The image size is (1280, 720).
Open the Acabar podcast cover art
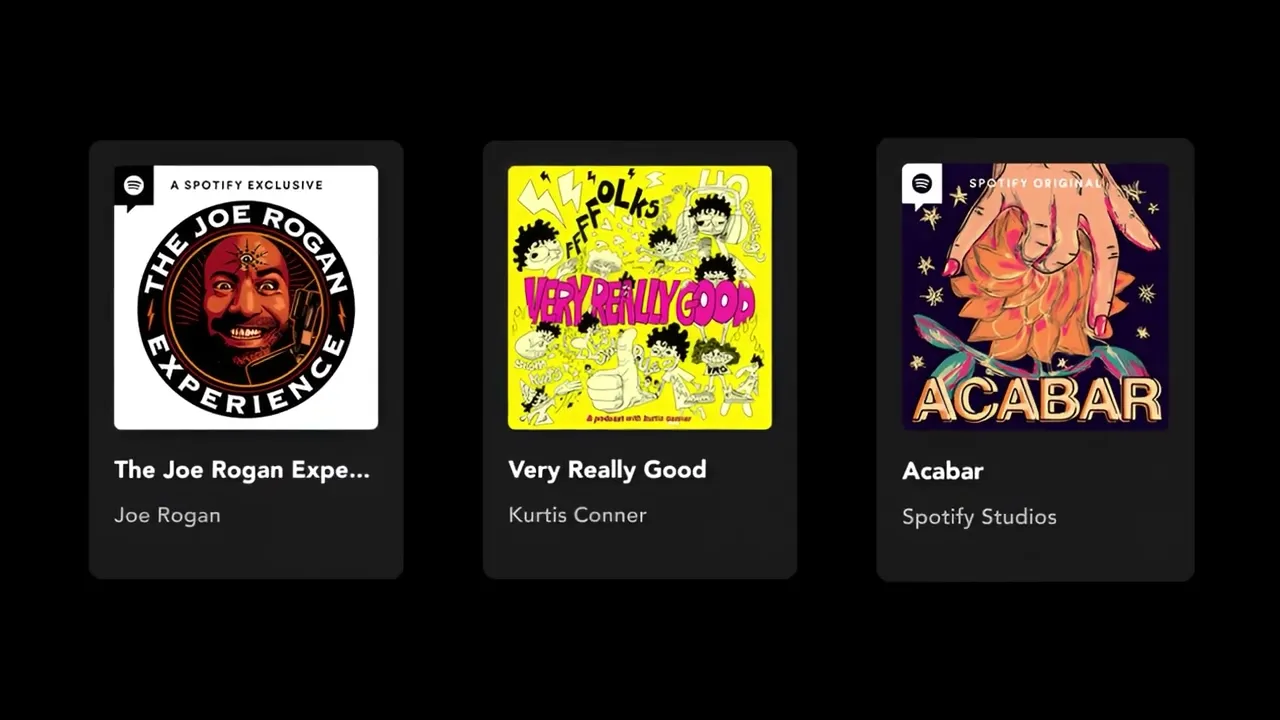tap(1035, 297)
